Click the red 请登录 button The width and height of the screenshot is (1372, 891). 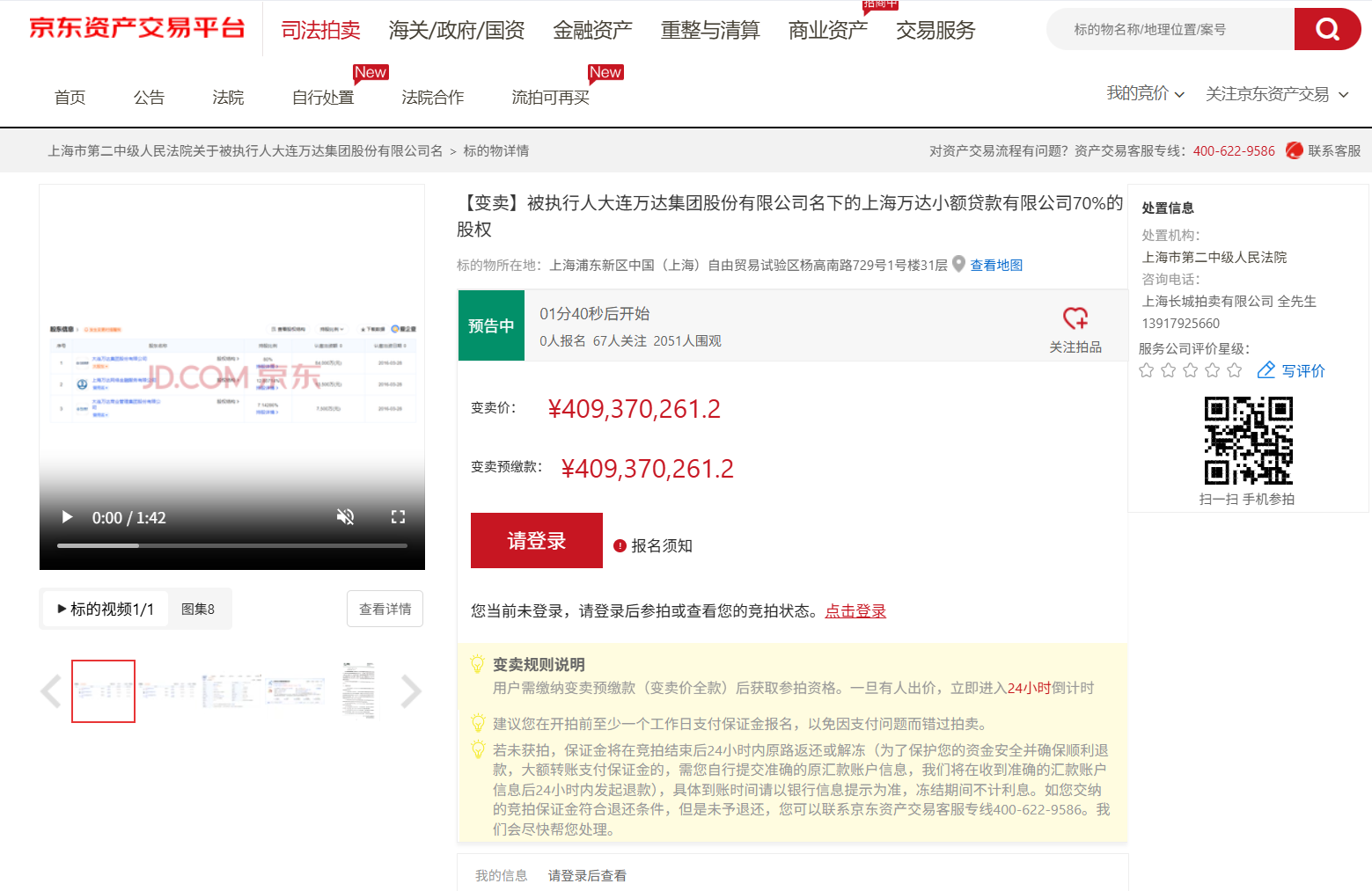[537, 540]
